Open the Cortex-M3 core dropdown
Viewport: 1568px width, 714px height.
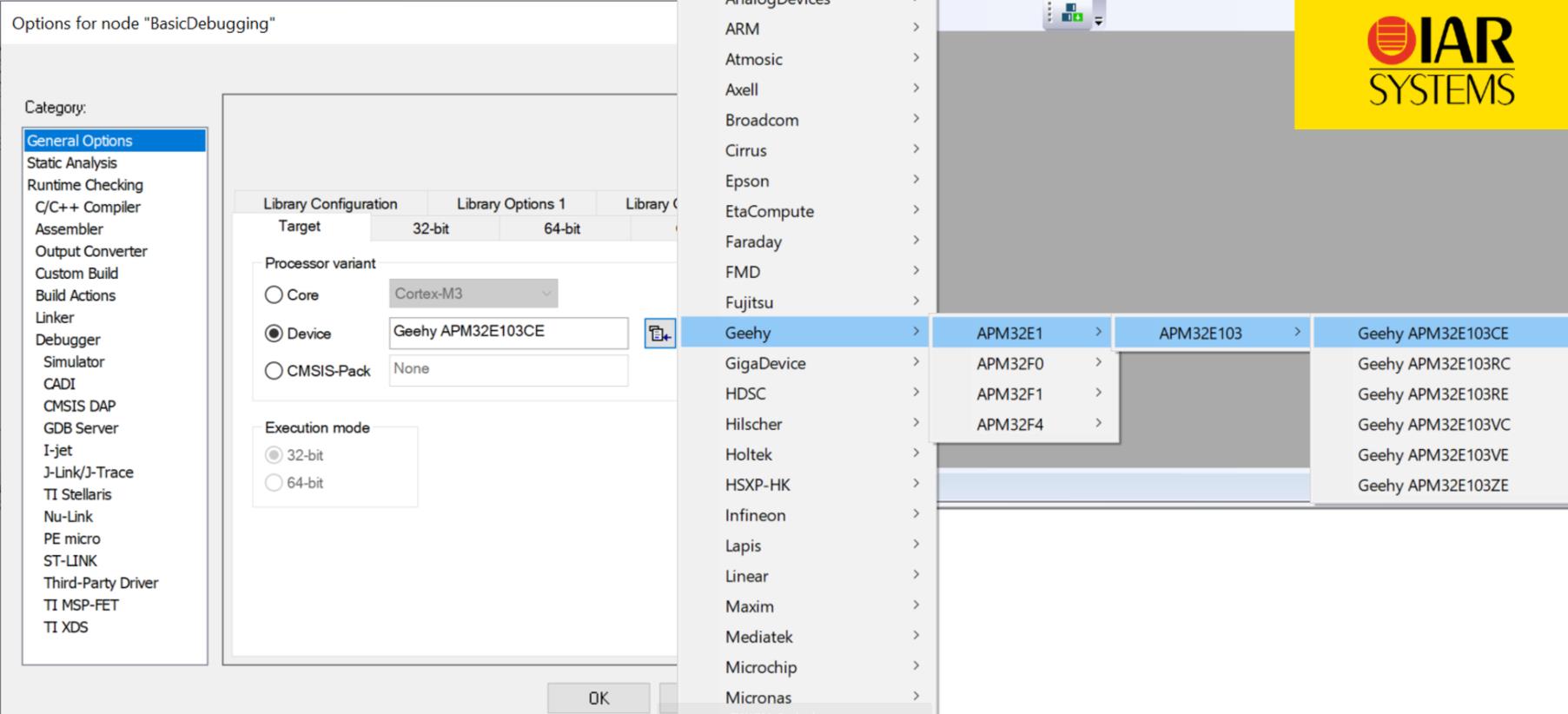click(473, 294)
